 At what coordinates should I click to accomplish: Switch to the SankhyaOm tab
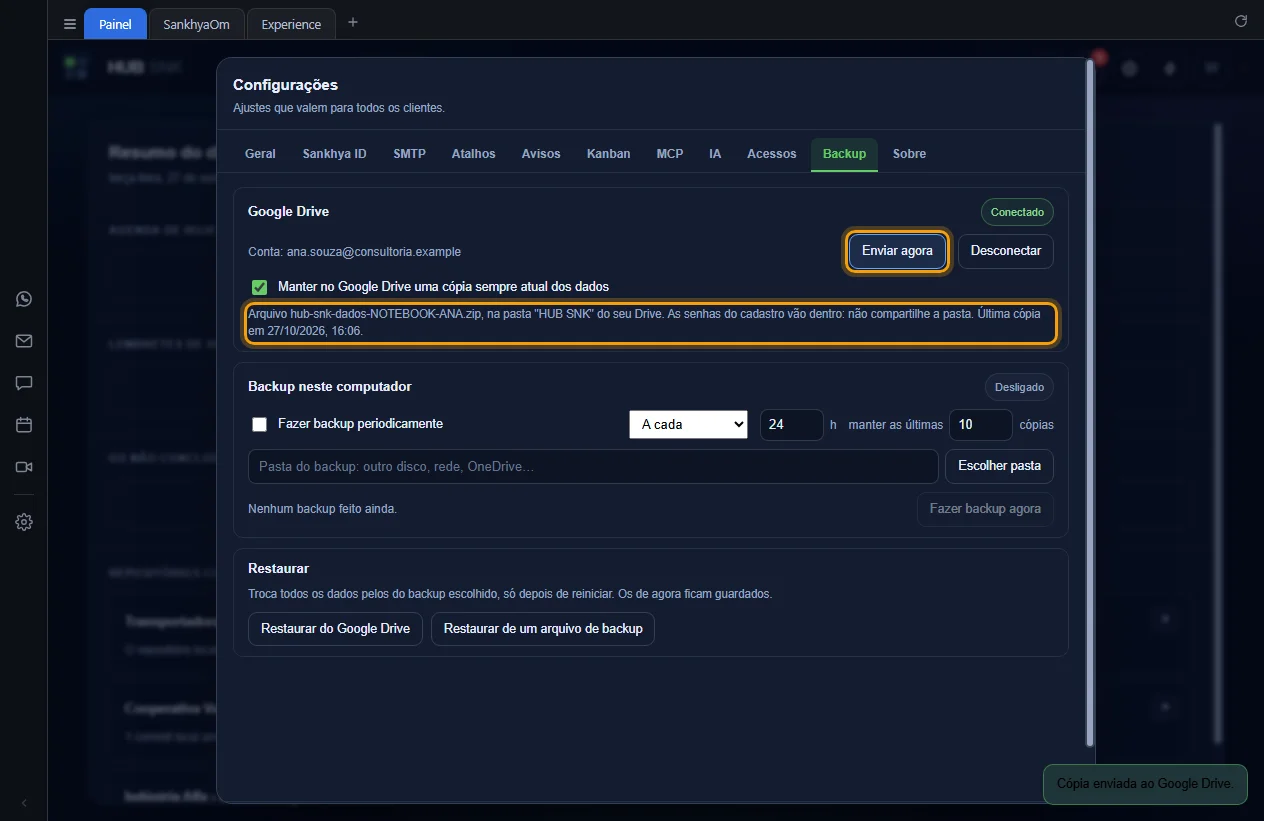pos(196,24)
